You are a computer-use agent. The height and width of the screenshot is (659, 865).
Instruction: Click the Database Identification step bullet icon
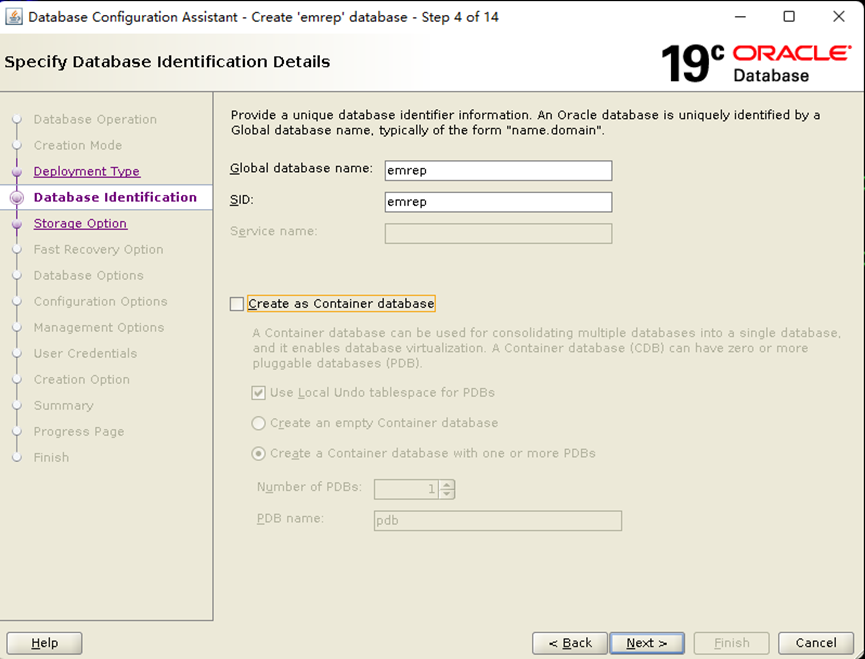click(x=17, y=197)
